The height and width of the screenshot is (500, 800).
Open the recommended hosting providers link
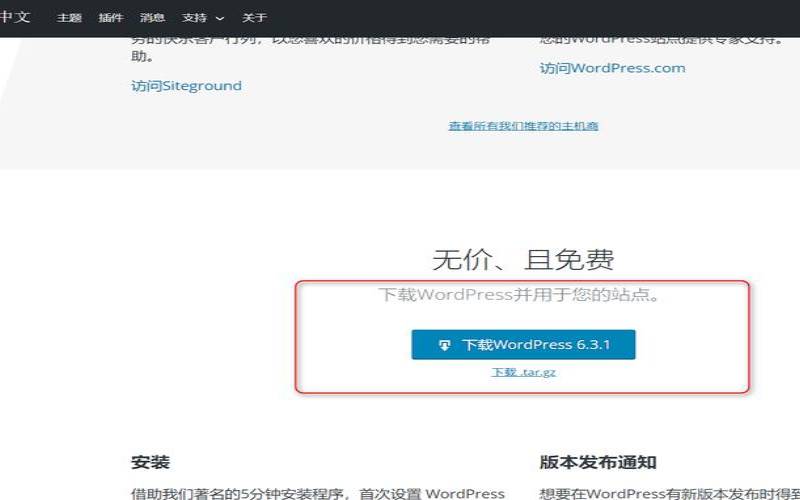(x=523, y=126)
